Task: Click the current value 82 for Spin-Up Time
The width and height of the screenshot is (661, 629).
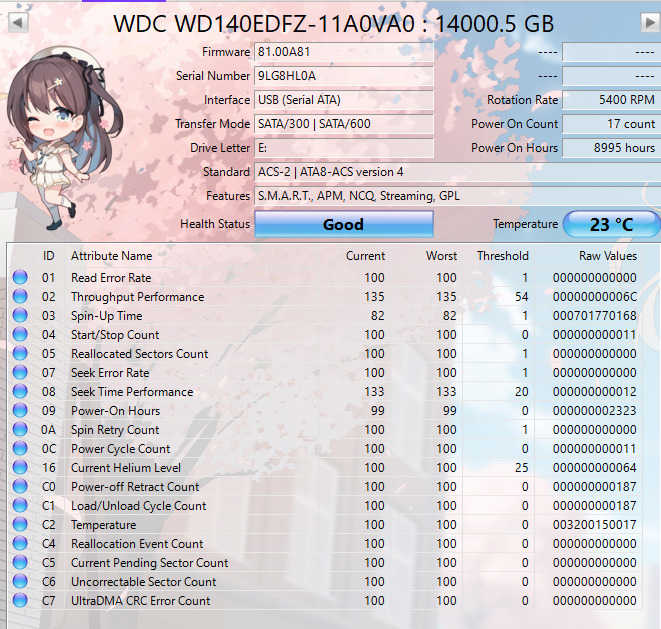Action: (378, 316)
